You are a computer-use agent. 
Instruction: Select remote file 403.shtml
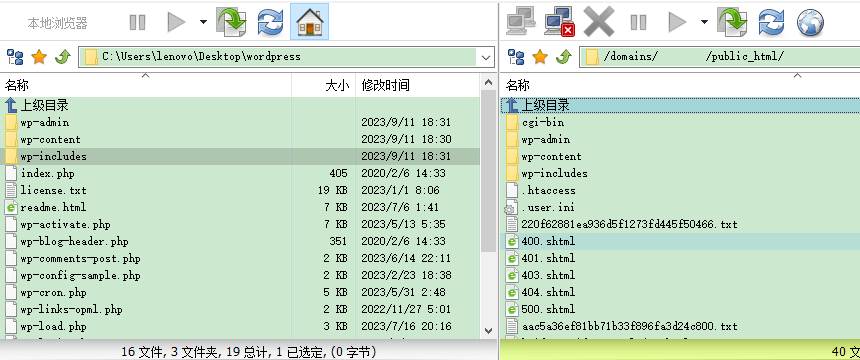(x=680, y=275)
